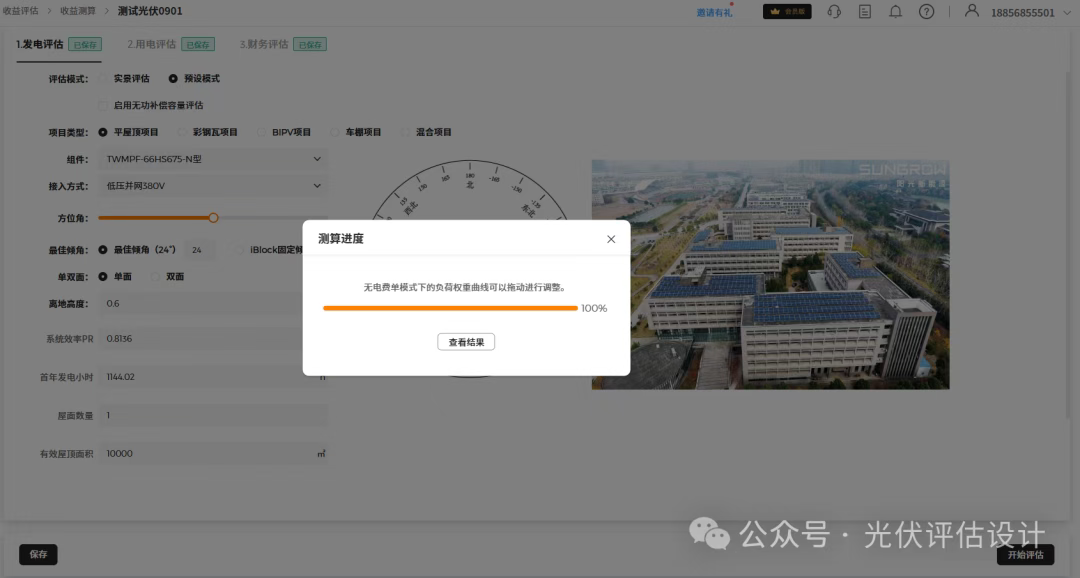Select 双面 module option
1080x578 pixels.
156,277
